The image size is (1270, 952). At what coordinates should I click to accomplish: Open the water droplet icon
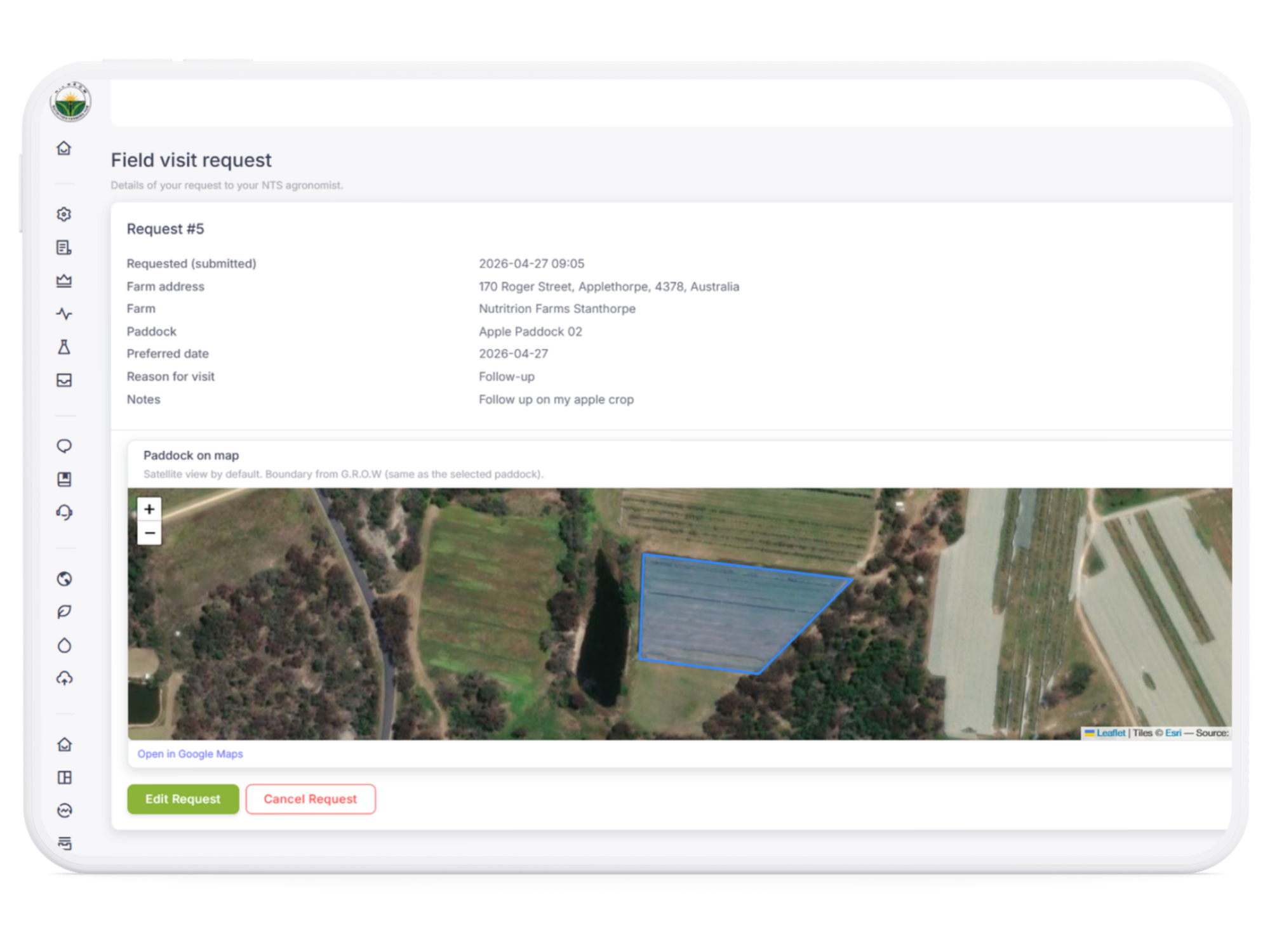[x=64, y=645]
